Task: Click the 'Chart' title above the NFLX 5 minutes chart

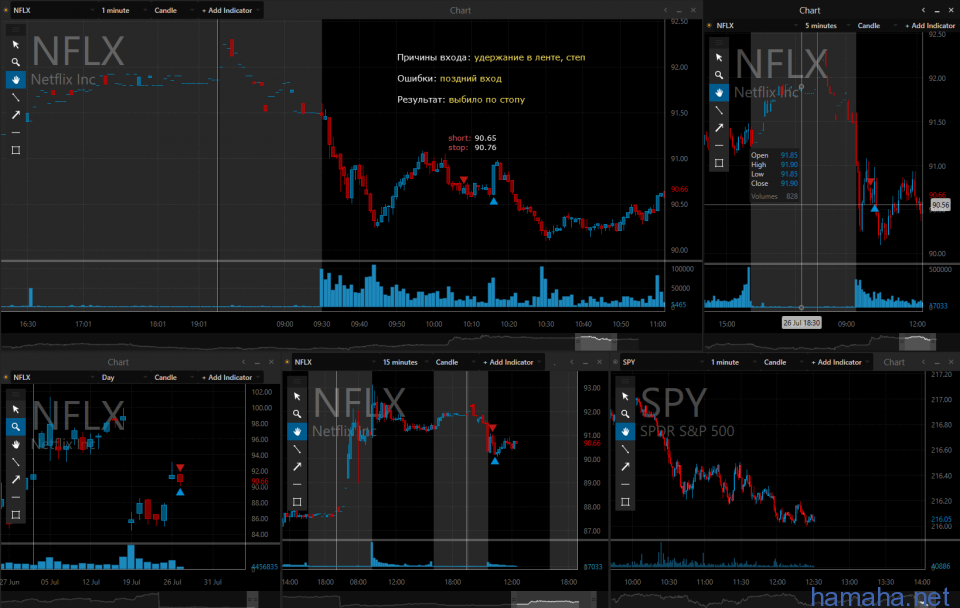Action: click(x=809, y=10)
